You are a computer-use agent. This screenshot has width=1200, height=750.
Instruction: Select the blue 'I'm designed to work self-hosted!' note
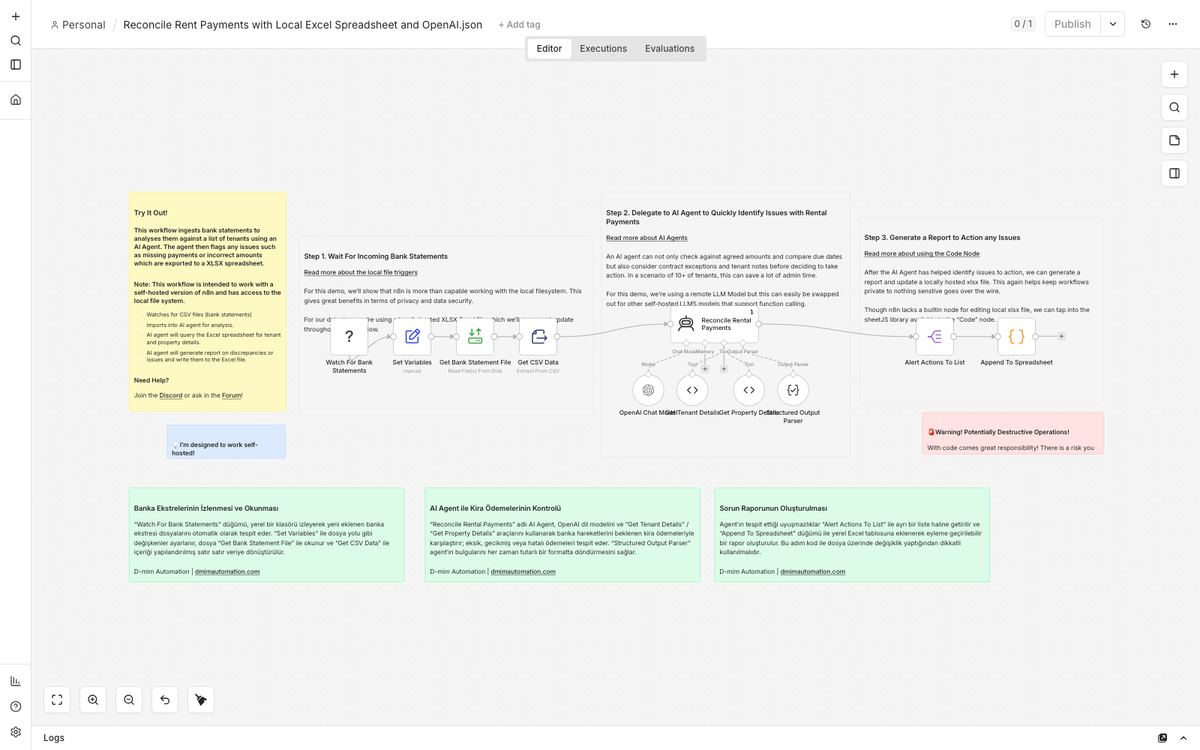click(x=226, y=442)
